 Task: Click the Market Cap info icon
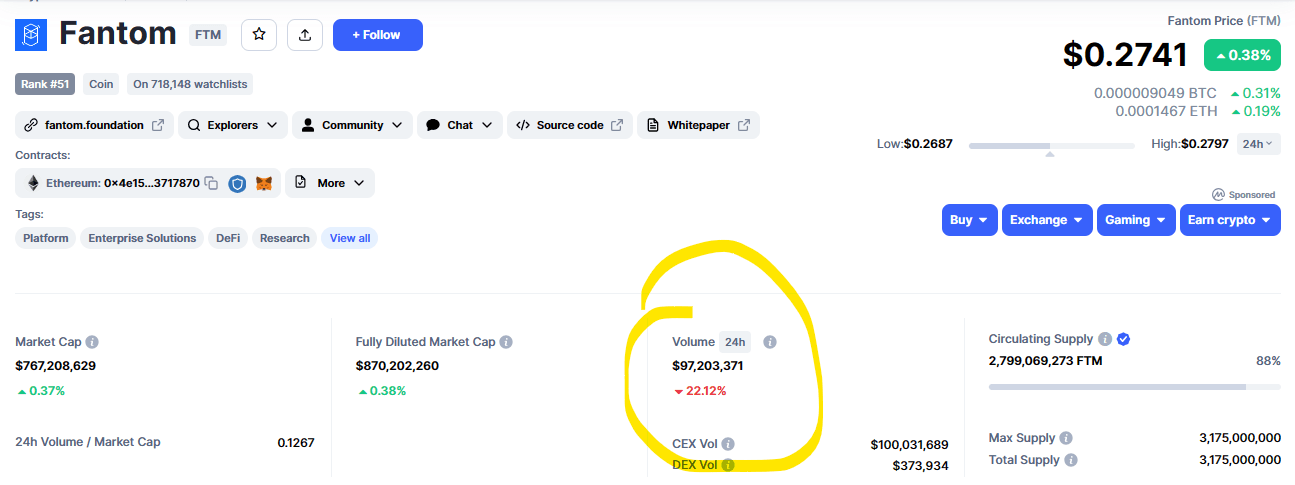coord(92,342)
